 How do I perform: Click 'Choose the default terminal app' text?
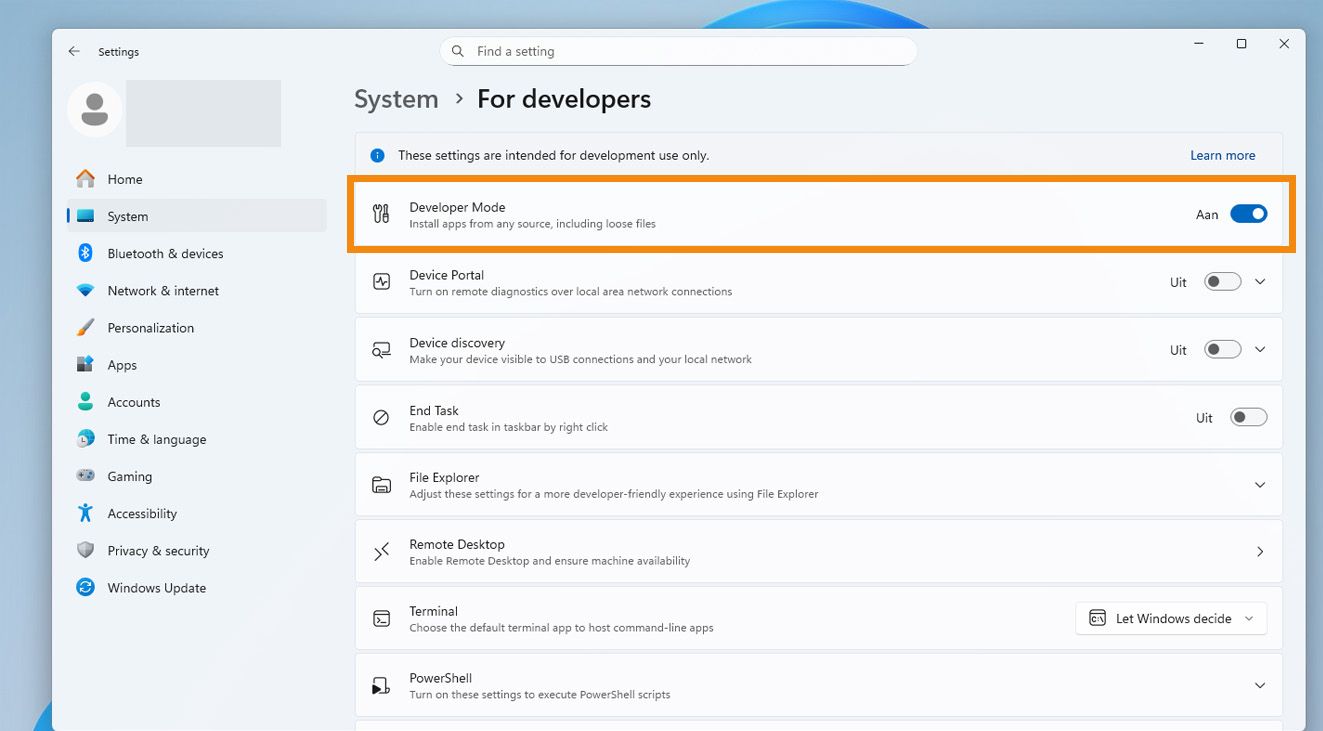click(x=561, y=628)
